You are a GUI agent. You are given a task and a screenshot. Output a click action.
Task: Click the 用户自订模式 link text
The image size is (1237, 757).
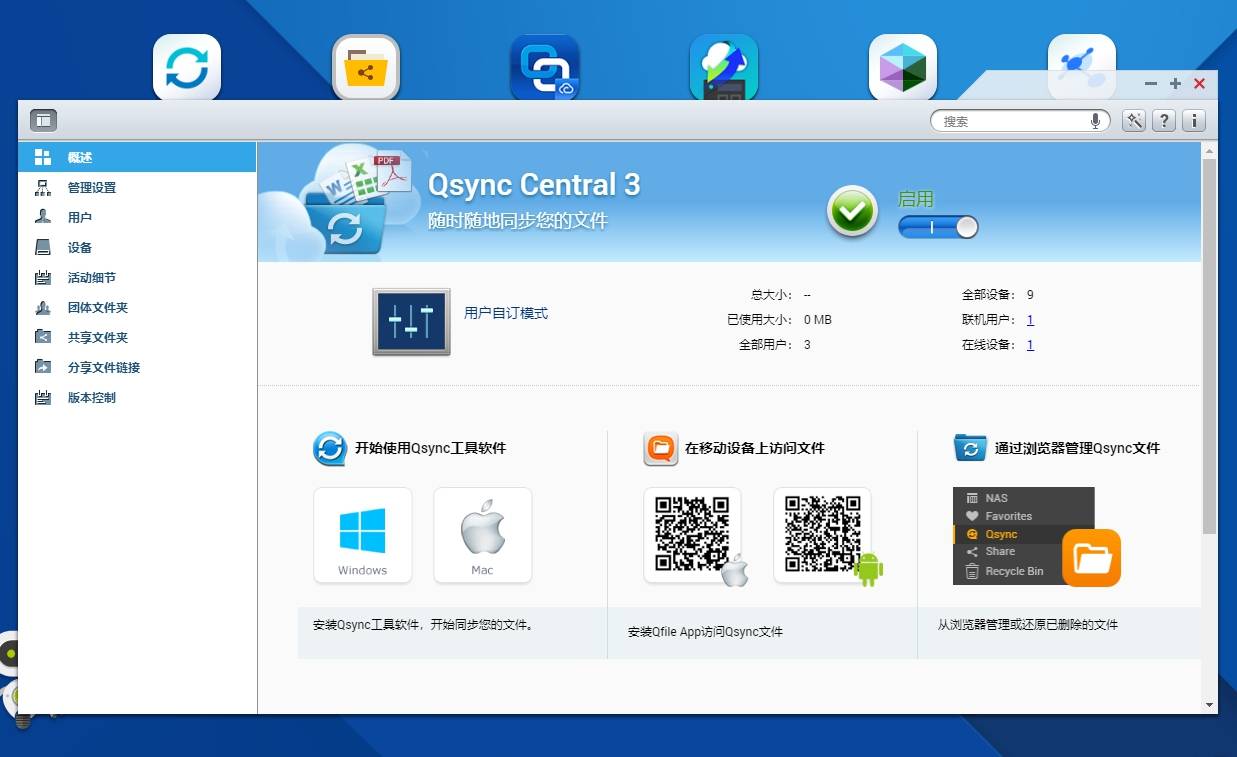[506, 313]
